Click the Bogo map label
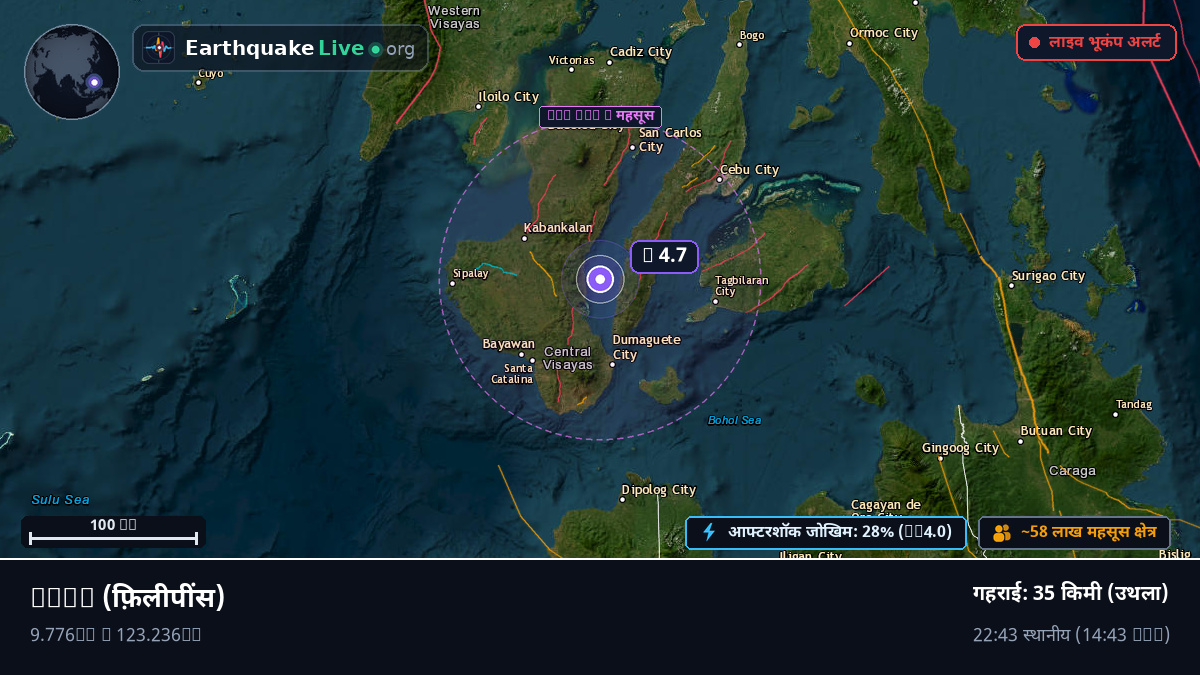The height and width of the screenshot is (675, 1200). coord(751,36)
